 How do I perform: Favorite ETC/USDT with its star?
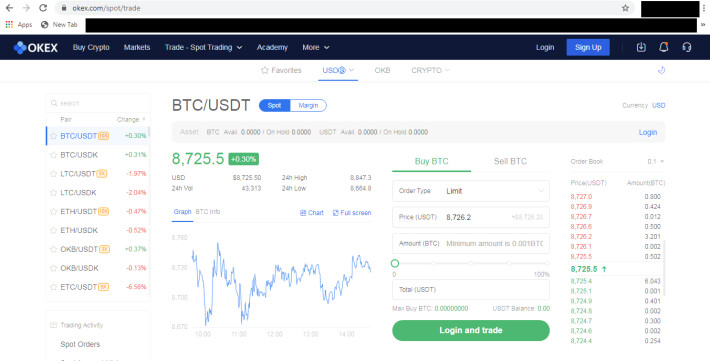pos(53,287)
